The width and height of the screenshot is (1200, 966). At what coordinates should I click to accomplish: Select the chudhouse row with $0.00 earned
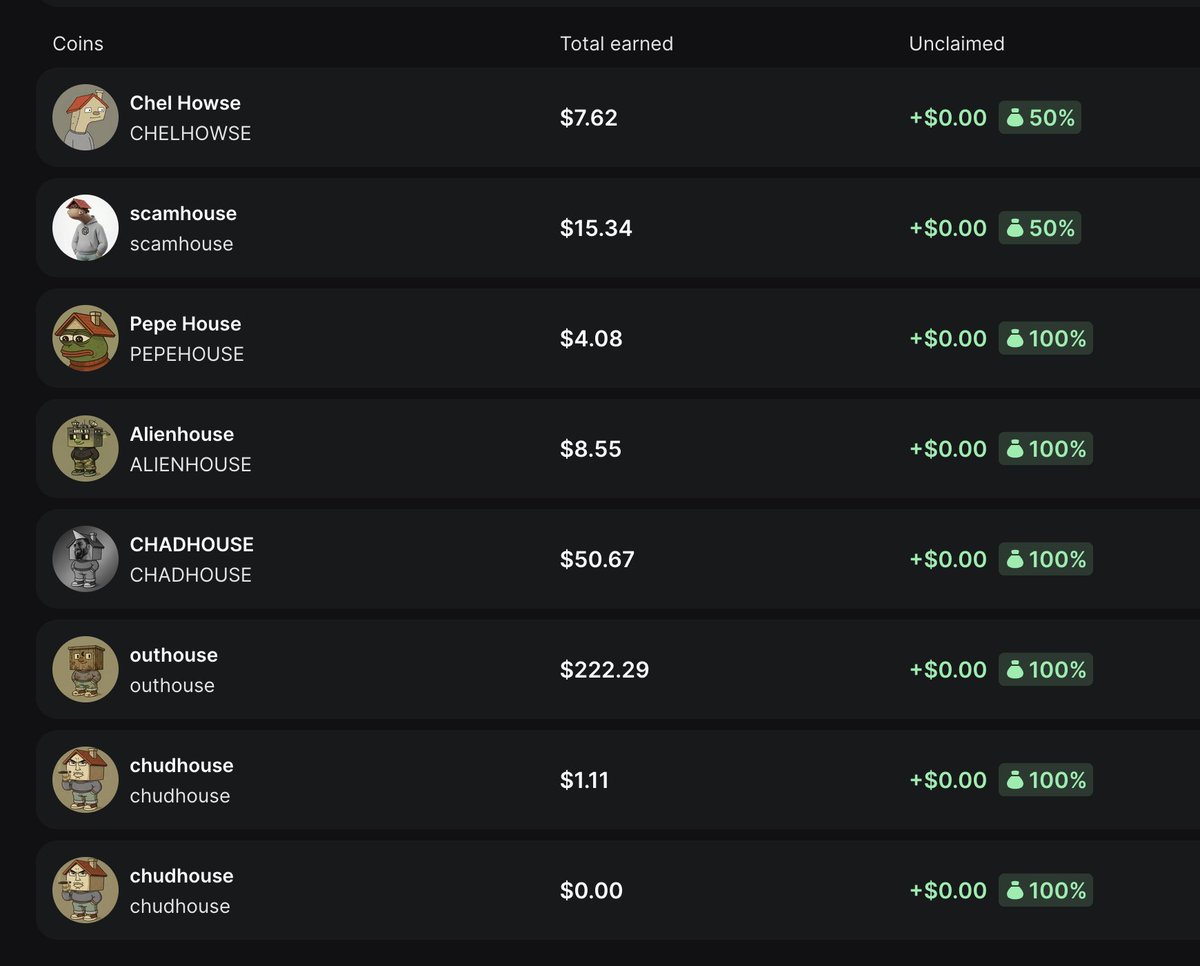[x=618, y=890]
